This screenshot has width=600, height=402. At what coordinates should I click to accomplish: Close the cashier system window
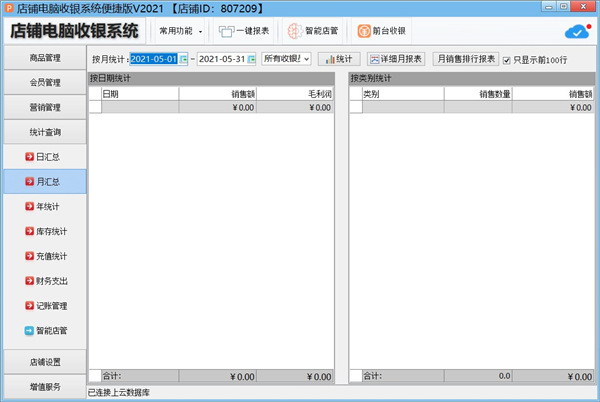[x=583, y=7]
